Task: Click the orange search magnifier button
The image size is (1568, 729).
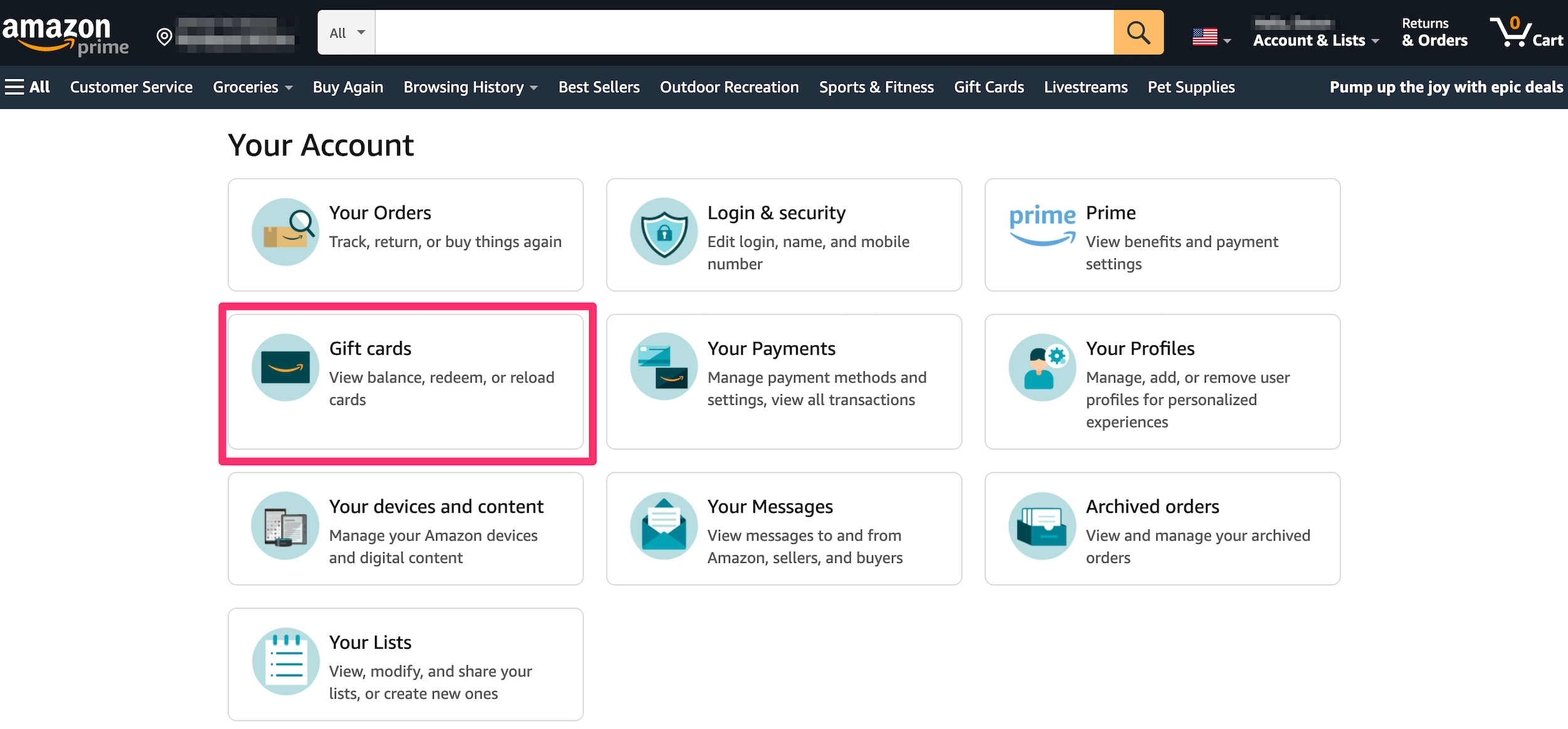Action: pyautogui.click(x=1138, y=33)
